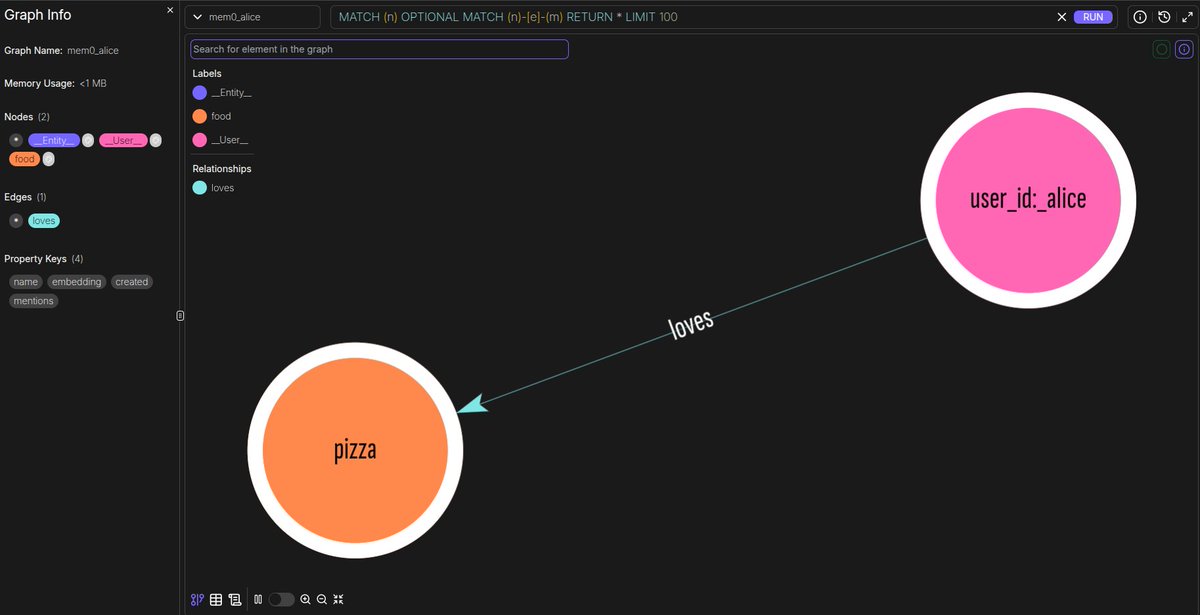The height and width of the screenshot is (615, 1200).
Task: Click into the Cypher query editor
Action: (x=694, y=17)
